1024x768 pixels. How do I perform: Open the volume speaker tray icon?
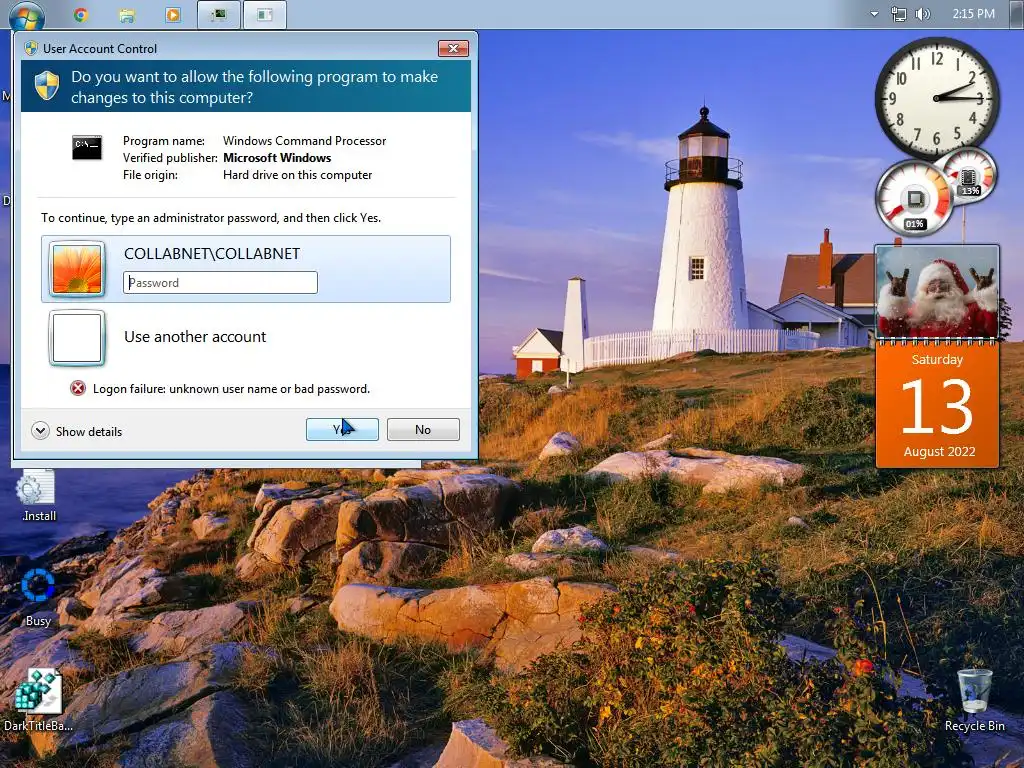(x=922, y=14)
